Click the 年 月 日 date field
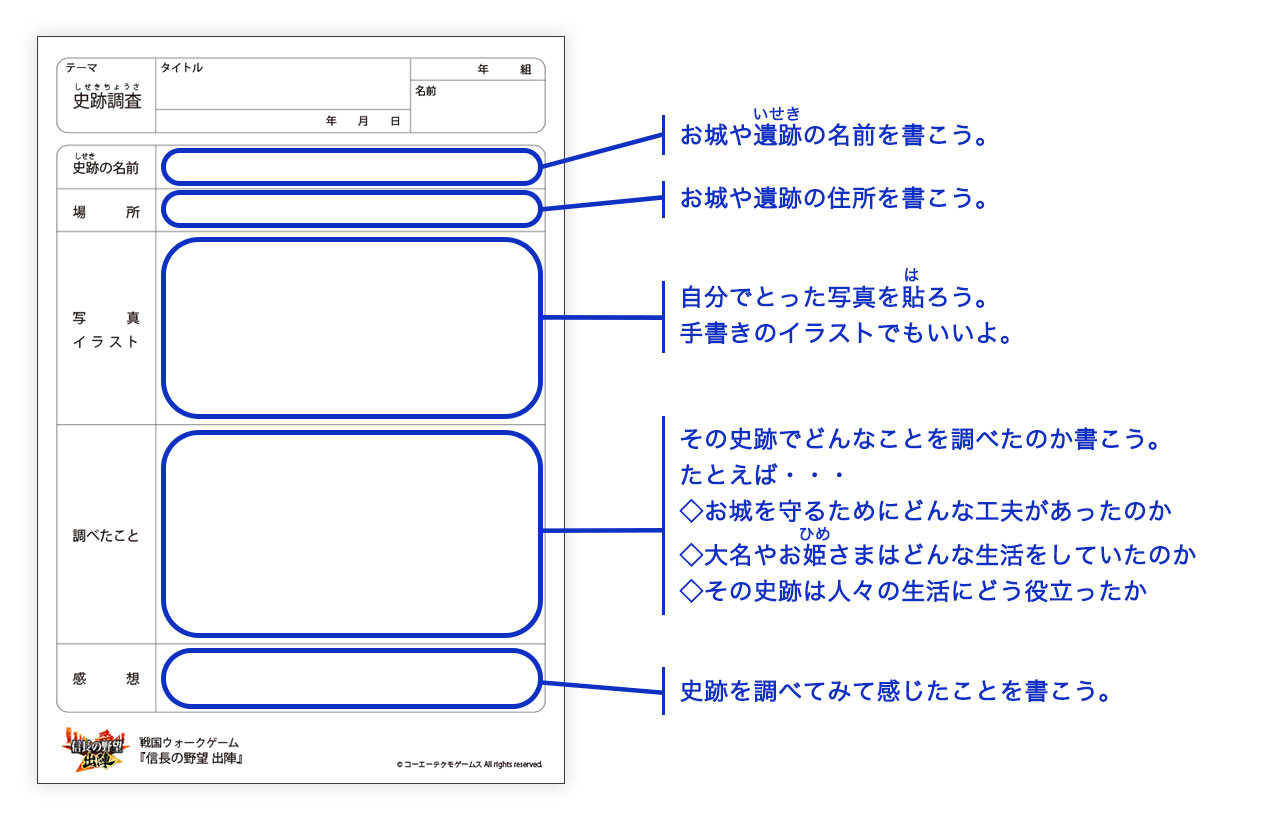The image size is (1280, 820). click(283, 121)
